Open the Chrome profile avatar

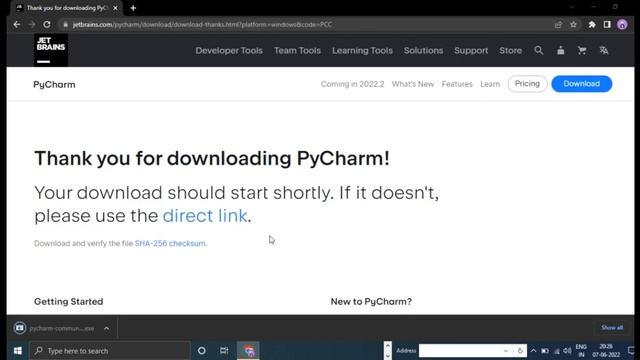(x=622, y=24)
